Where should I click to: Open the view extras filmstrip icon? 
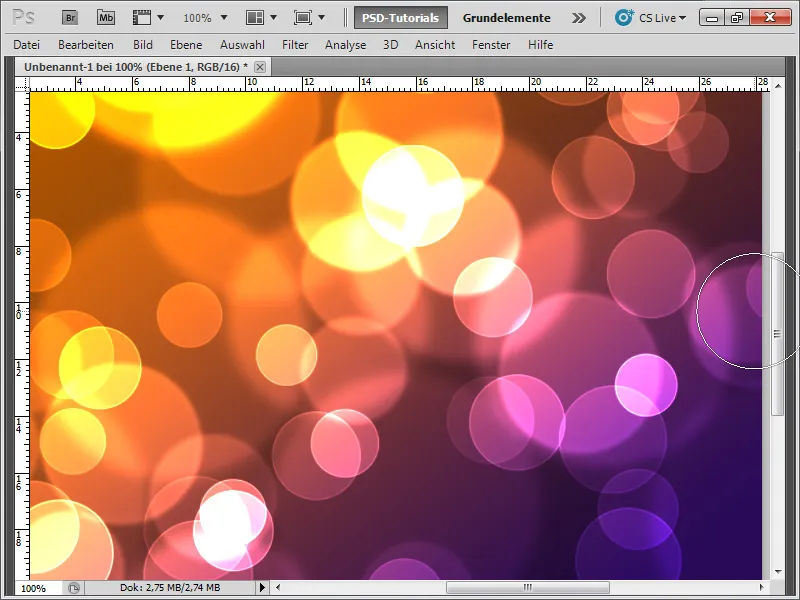[x=142, y=18]
